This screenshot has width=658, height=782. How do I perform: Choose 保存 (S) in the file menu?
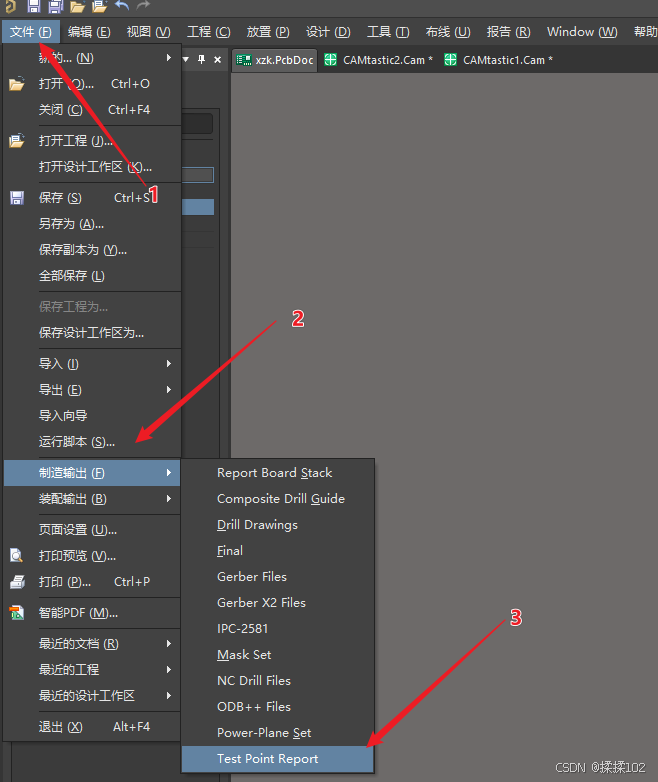[92, 198]
